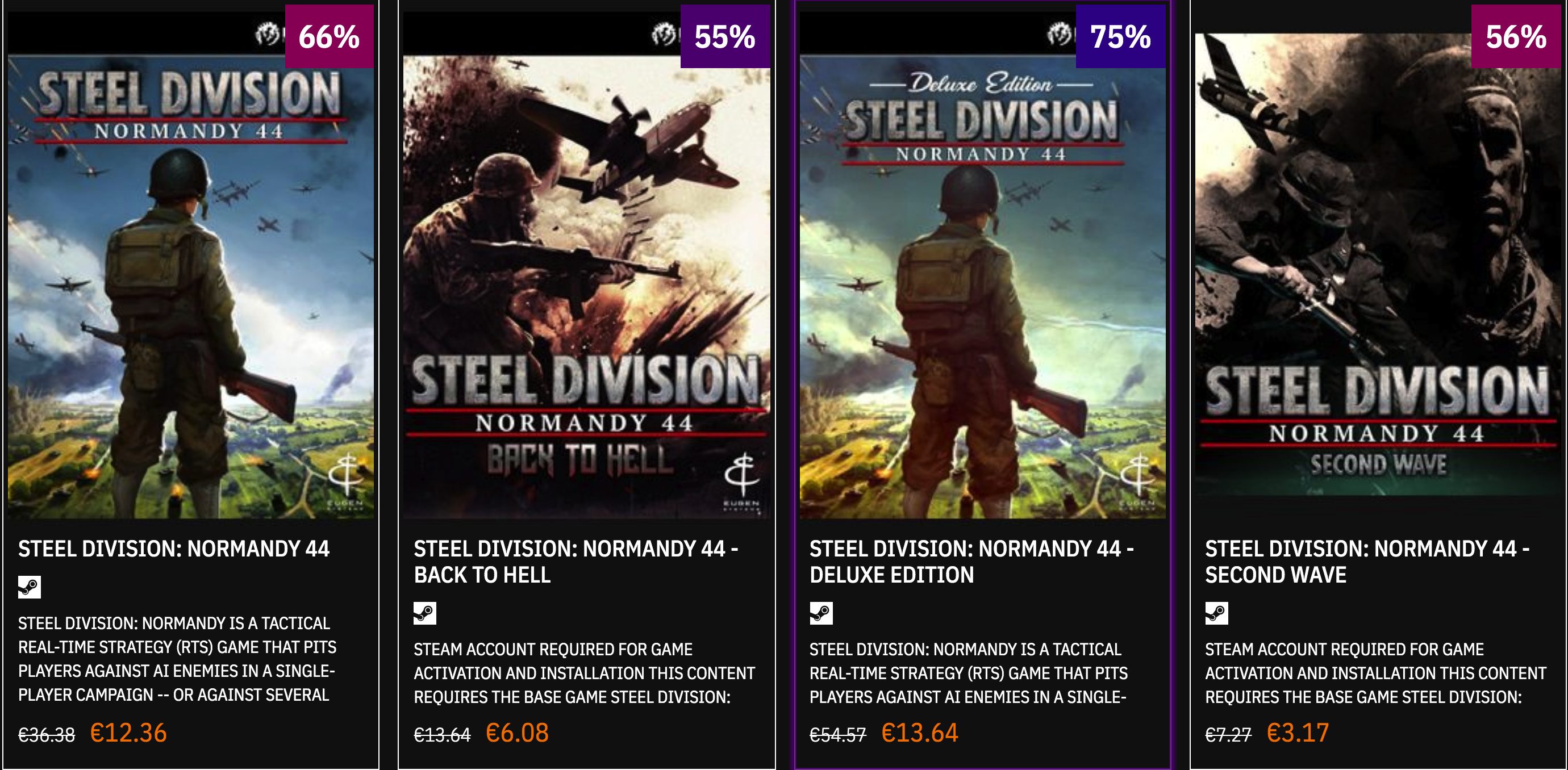Click publisher logo beside the 55% badge
This screenshot has height=770, width=1568.
pos(664,34)
